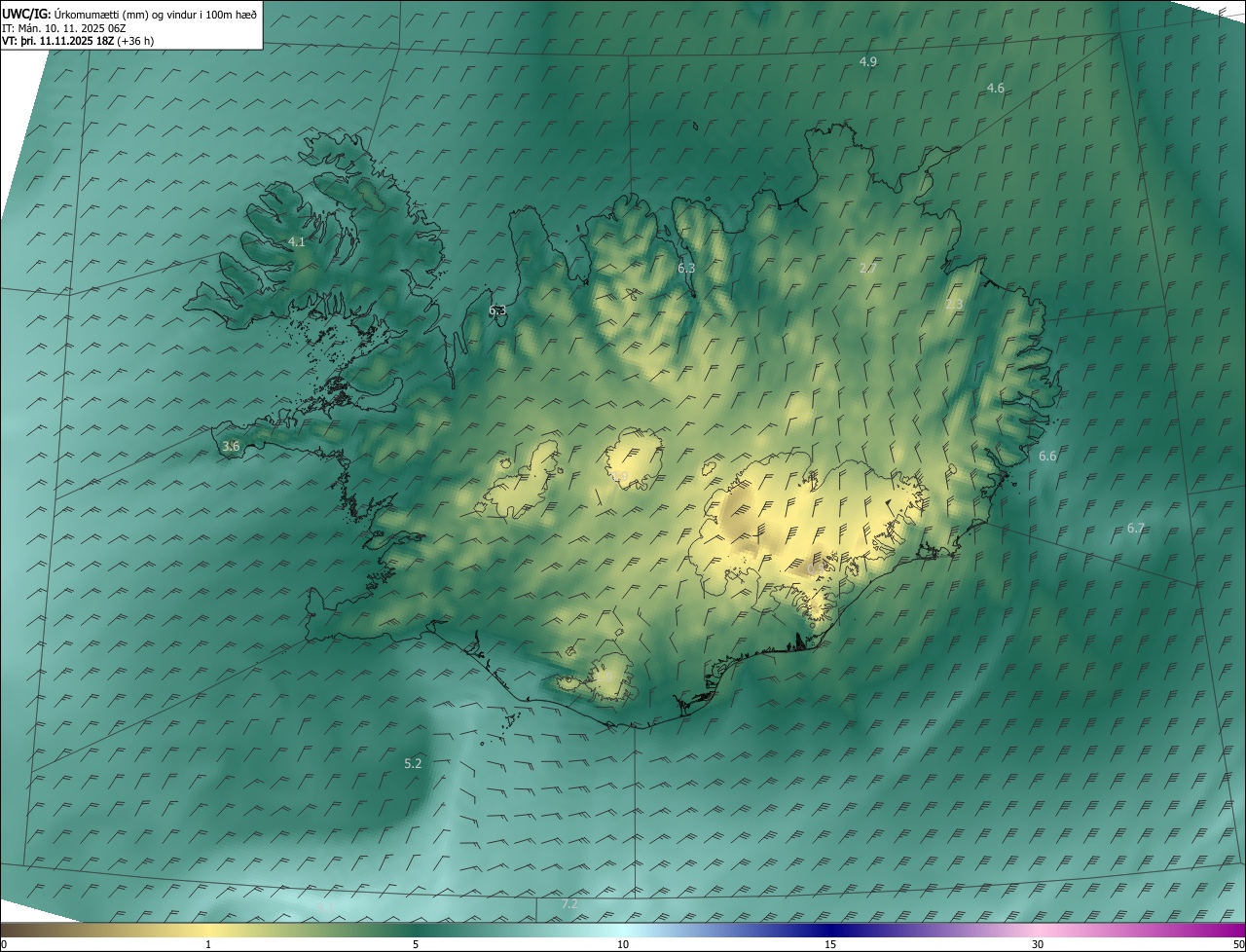Select the initial time line 'IT: Mán. 10. 11. 2025 06Z'
The image size is (1246, 952).
(x=66, y=27)
